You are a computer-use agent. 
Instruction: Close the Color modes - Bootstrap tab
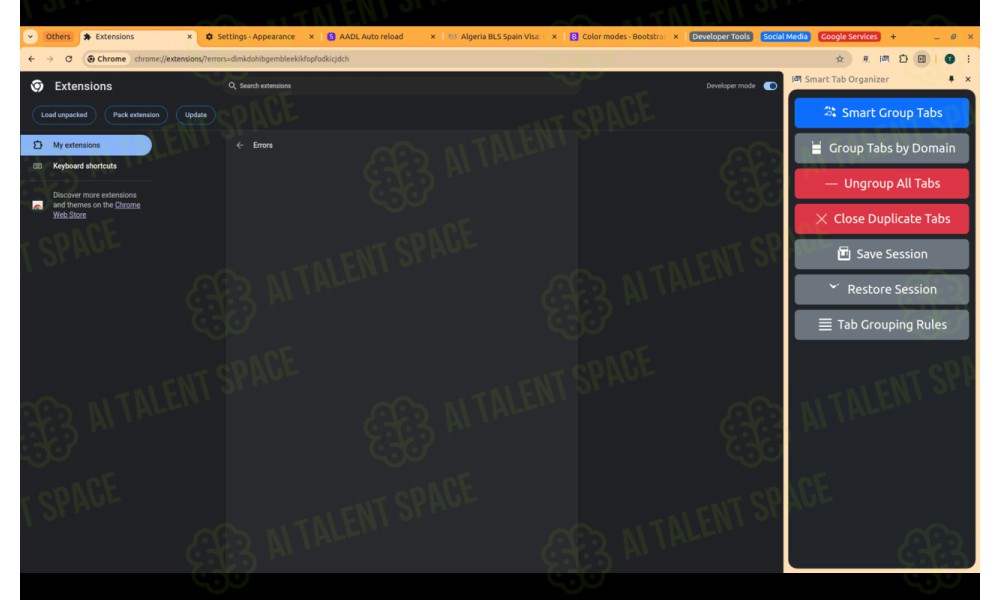pos(675,37)
